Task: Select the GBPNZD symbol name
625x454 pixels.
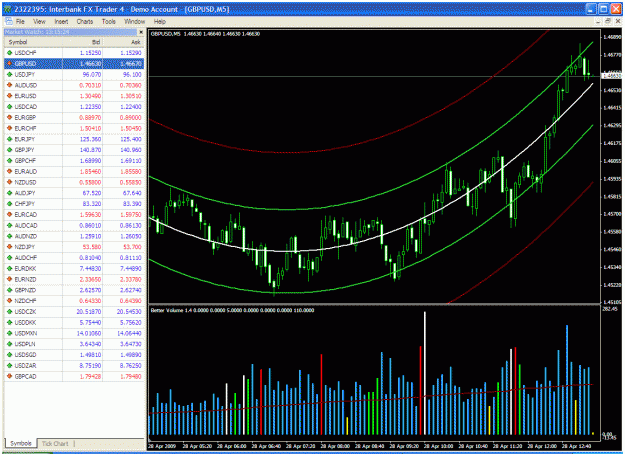Action: pyautogui.click(x=25, y=290)
